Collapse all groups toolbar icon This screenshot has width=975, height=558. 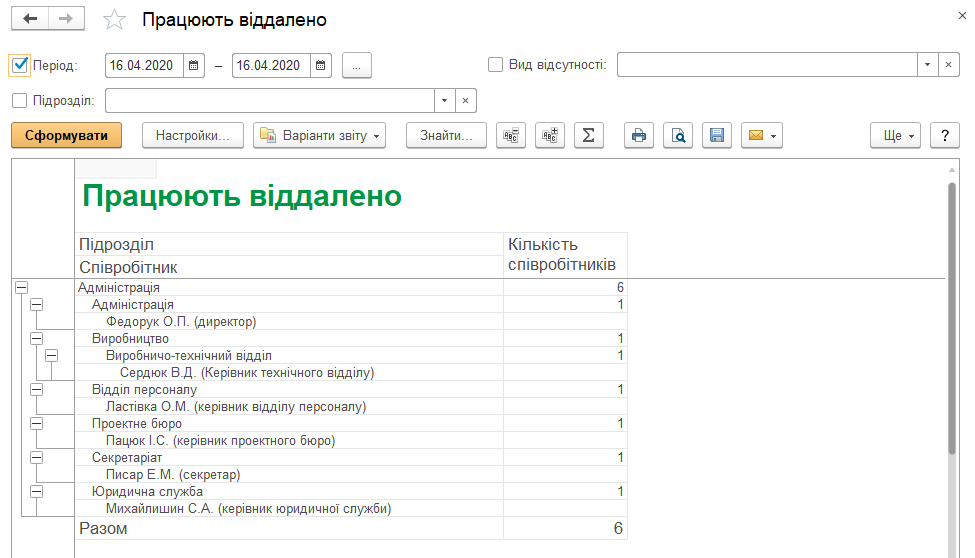point(511,136)
